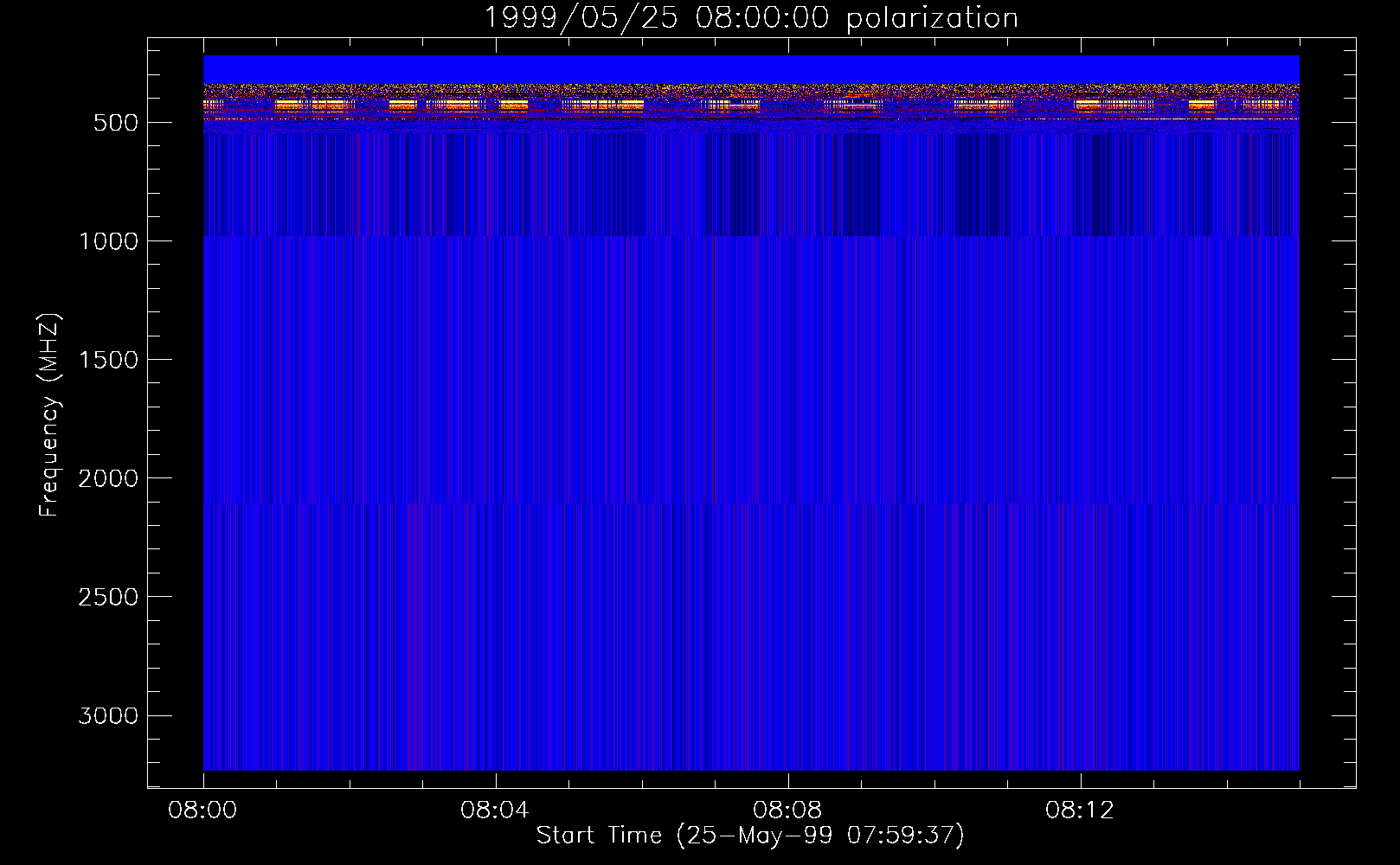1400x865 pixels.
Task: Click the 'Start Time (25-May-99 07:59:37)' label
Action: [x=750, y=835]
